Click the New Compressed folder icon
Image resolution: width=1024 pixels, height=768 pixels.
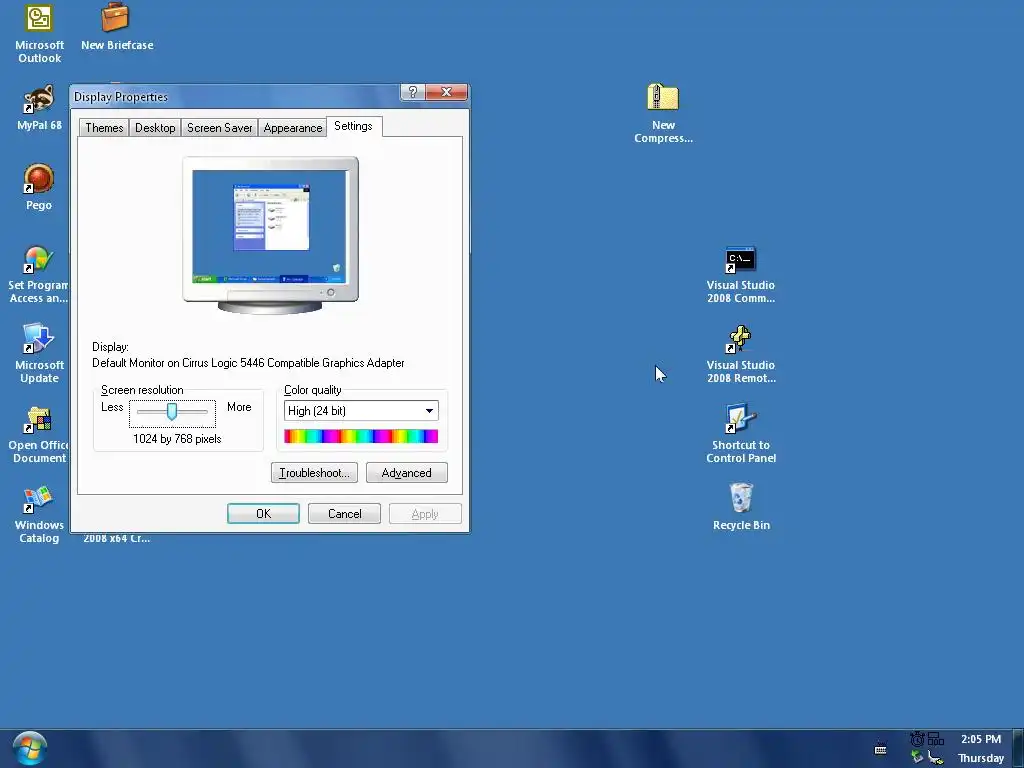coord(663,113)
